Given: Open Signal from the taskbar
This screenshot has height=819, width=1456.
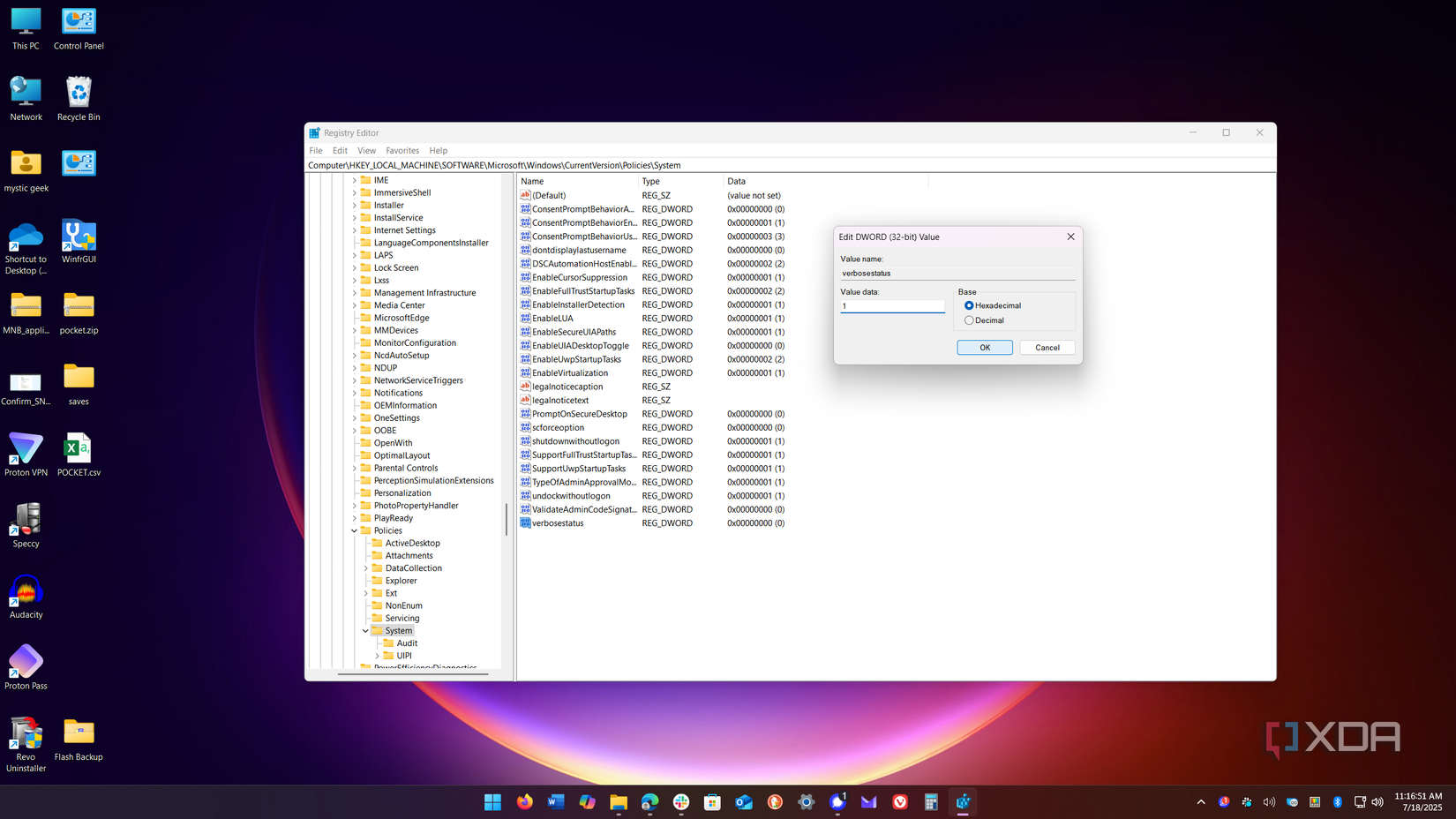Looking at the screenshot, I should (837, 802).
